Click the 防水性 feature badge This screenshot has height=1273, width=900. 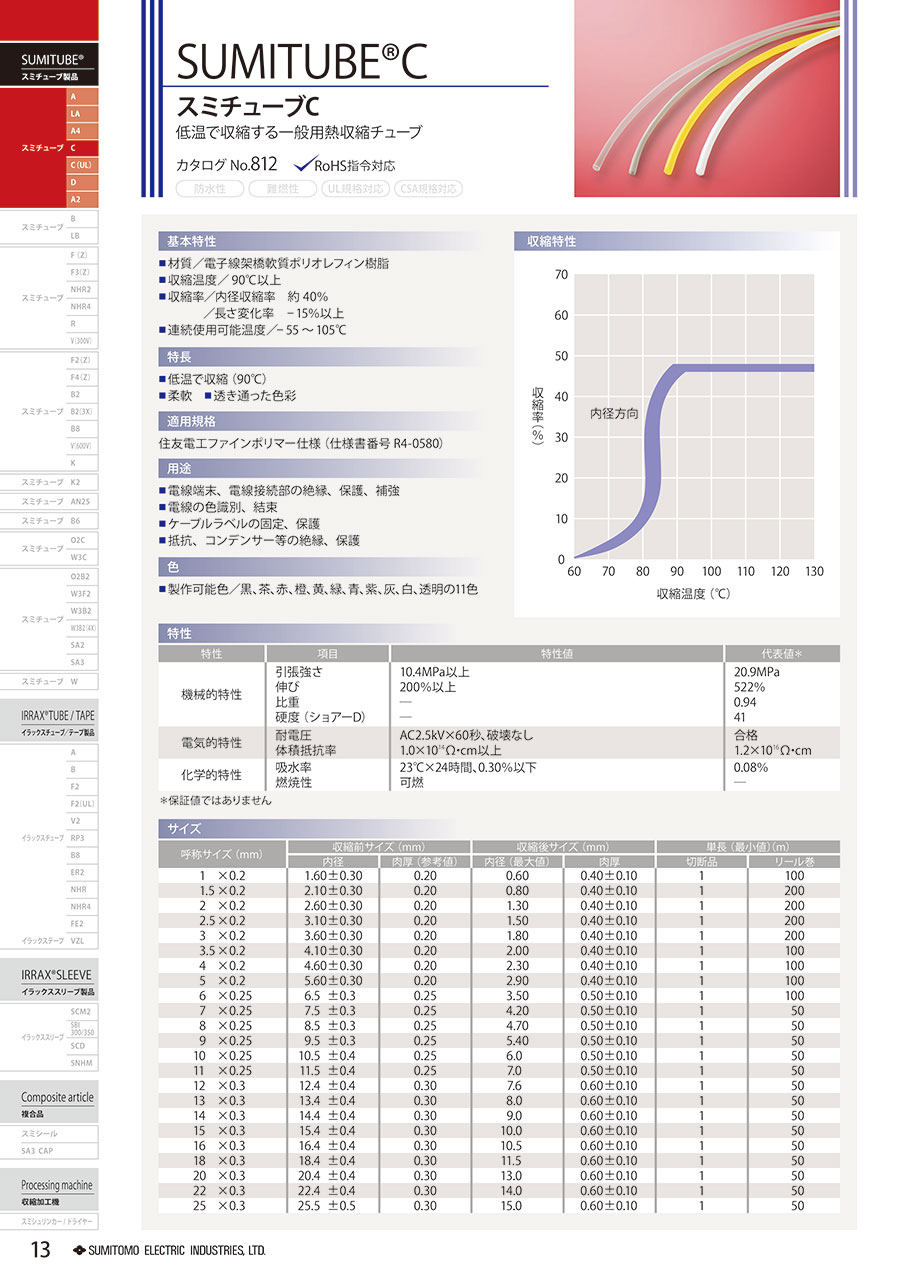click(x=209, y=189)
